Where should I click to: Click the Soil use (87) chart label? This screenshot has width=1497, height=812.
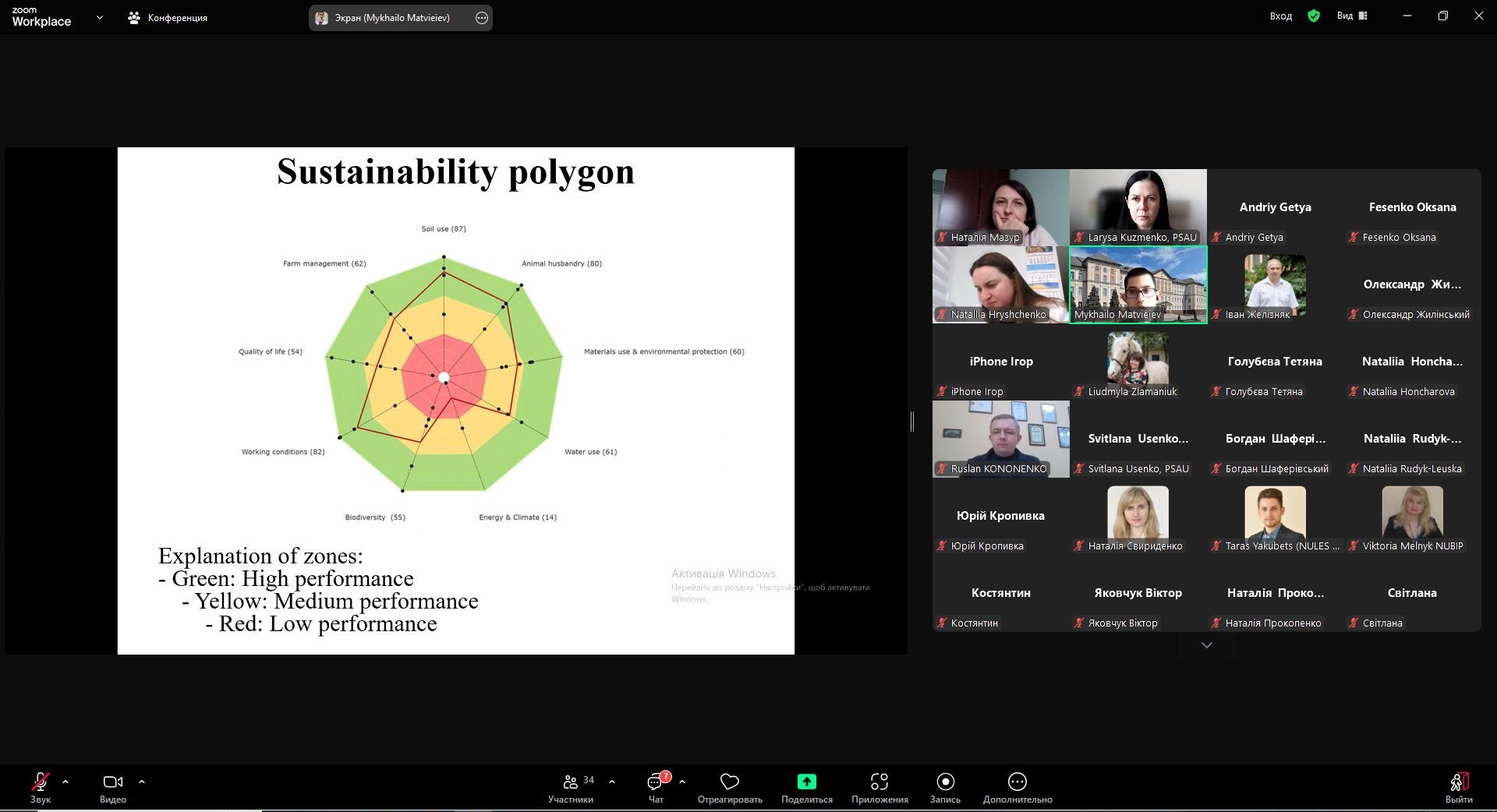[444, 229]
